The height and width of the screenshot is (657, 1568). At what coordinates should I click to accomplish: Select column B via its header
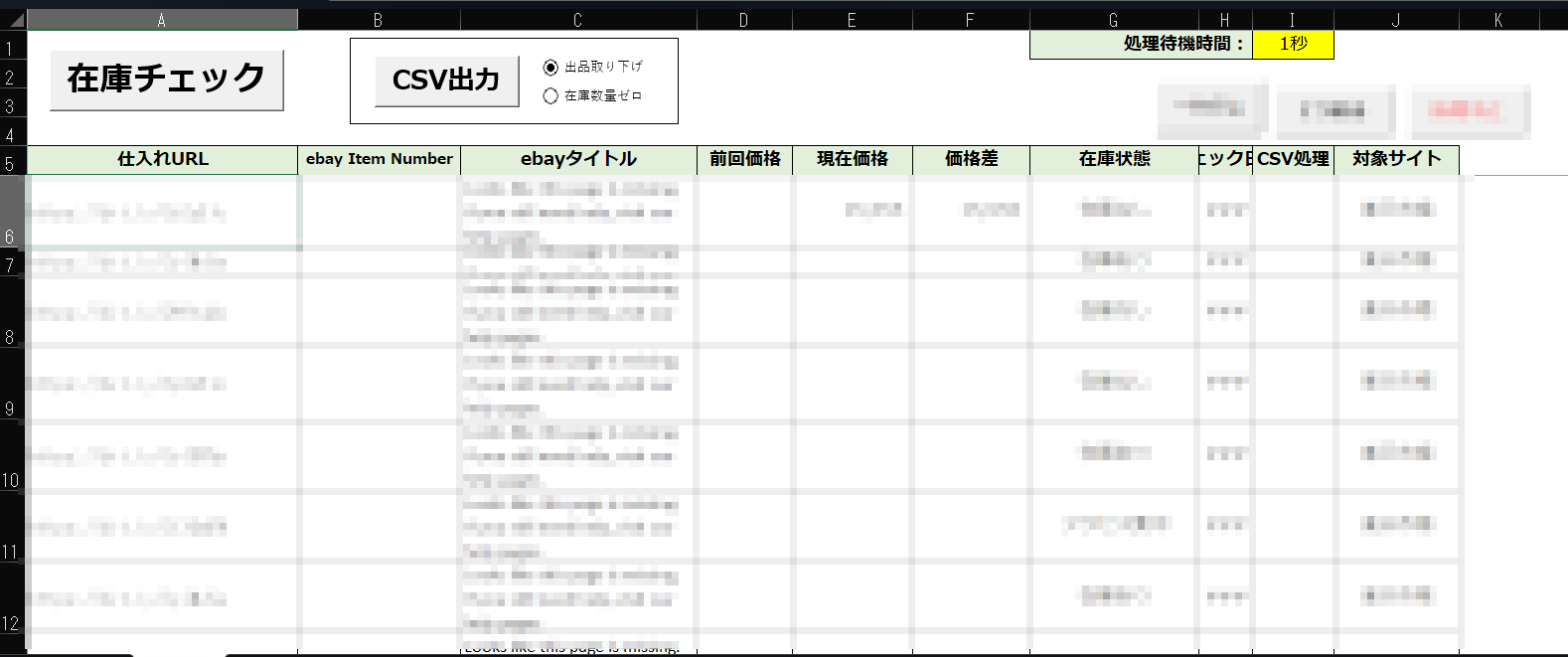(379, 20)
